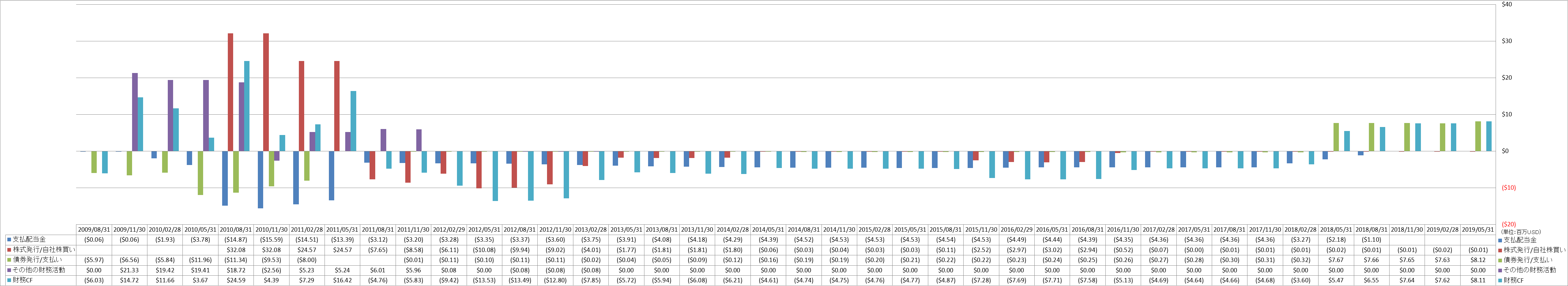
Task: Select the $14.72 財務CF cell
Action: coord(129,281)
